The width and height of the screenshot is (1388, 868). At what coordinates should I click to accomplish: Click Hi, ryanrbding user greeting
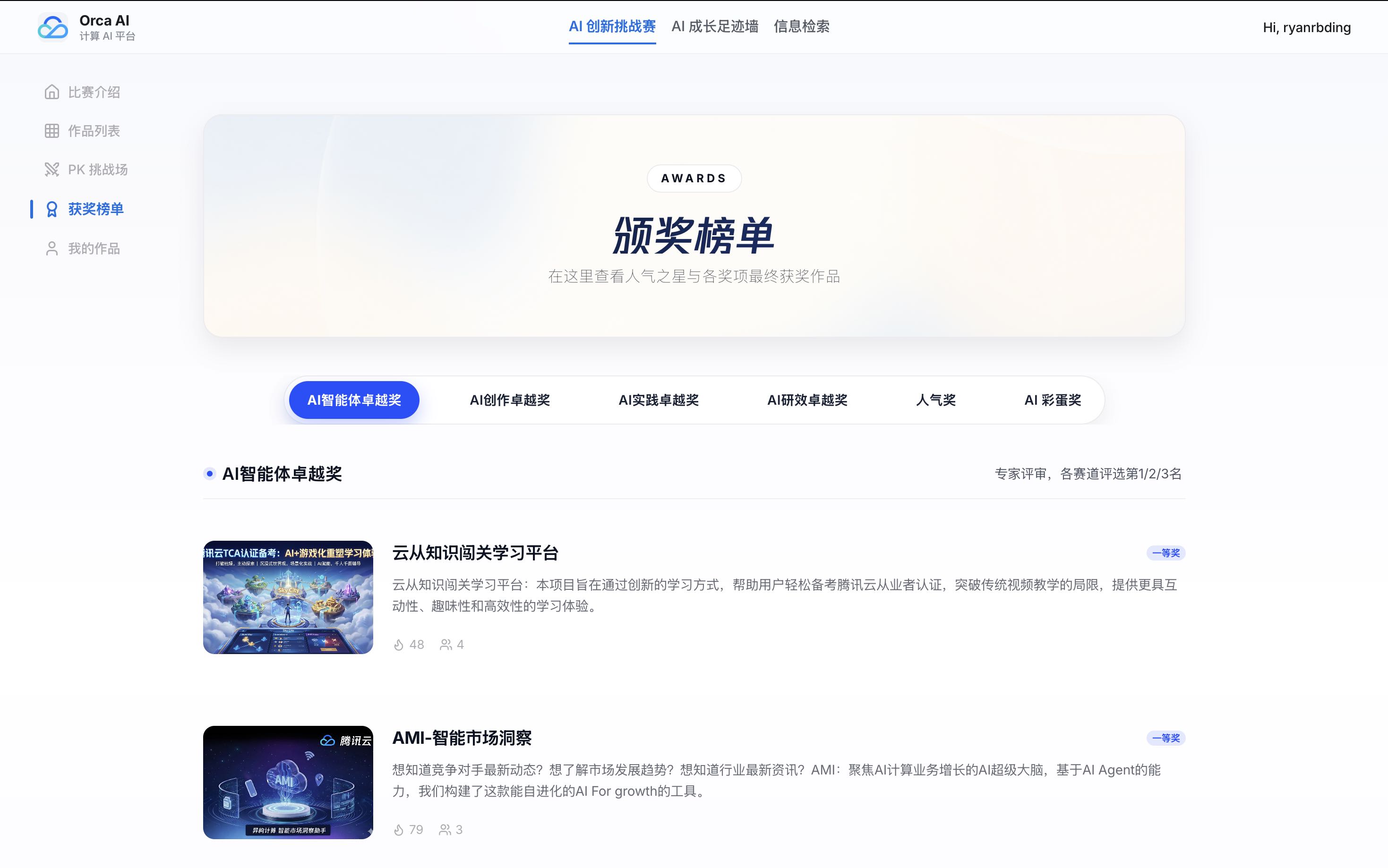tap(1306, 27)
